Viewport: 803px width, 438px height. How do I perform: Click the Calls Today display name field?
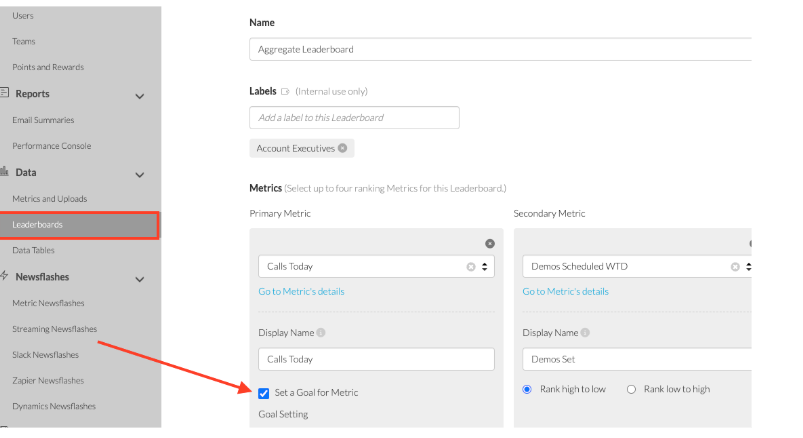click(376, 359)
